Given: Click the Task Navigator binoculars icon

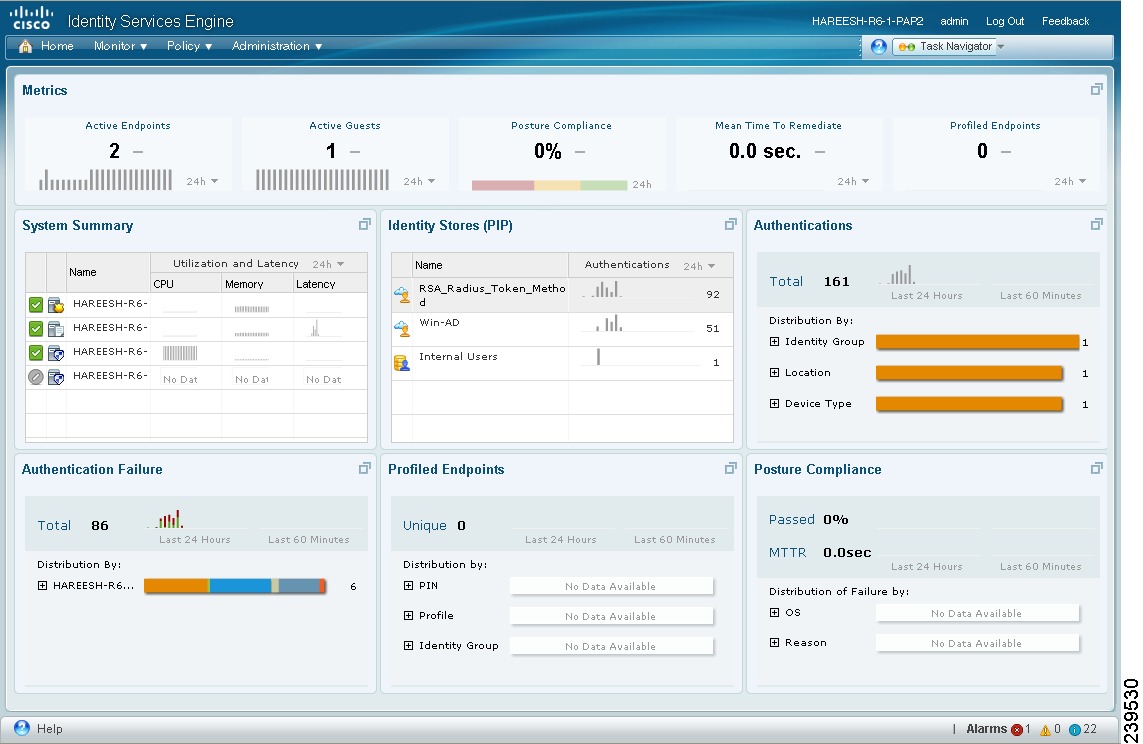Looking at the screenshot, I should pyautogui.click(x=907, y=47).
